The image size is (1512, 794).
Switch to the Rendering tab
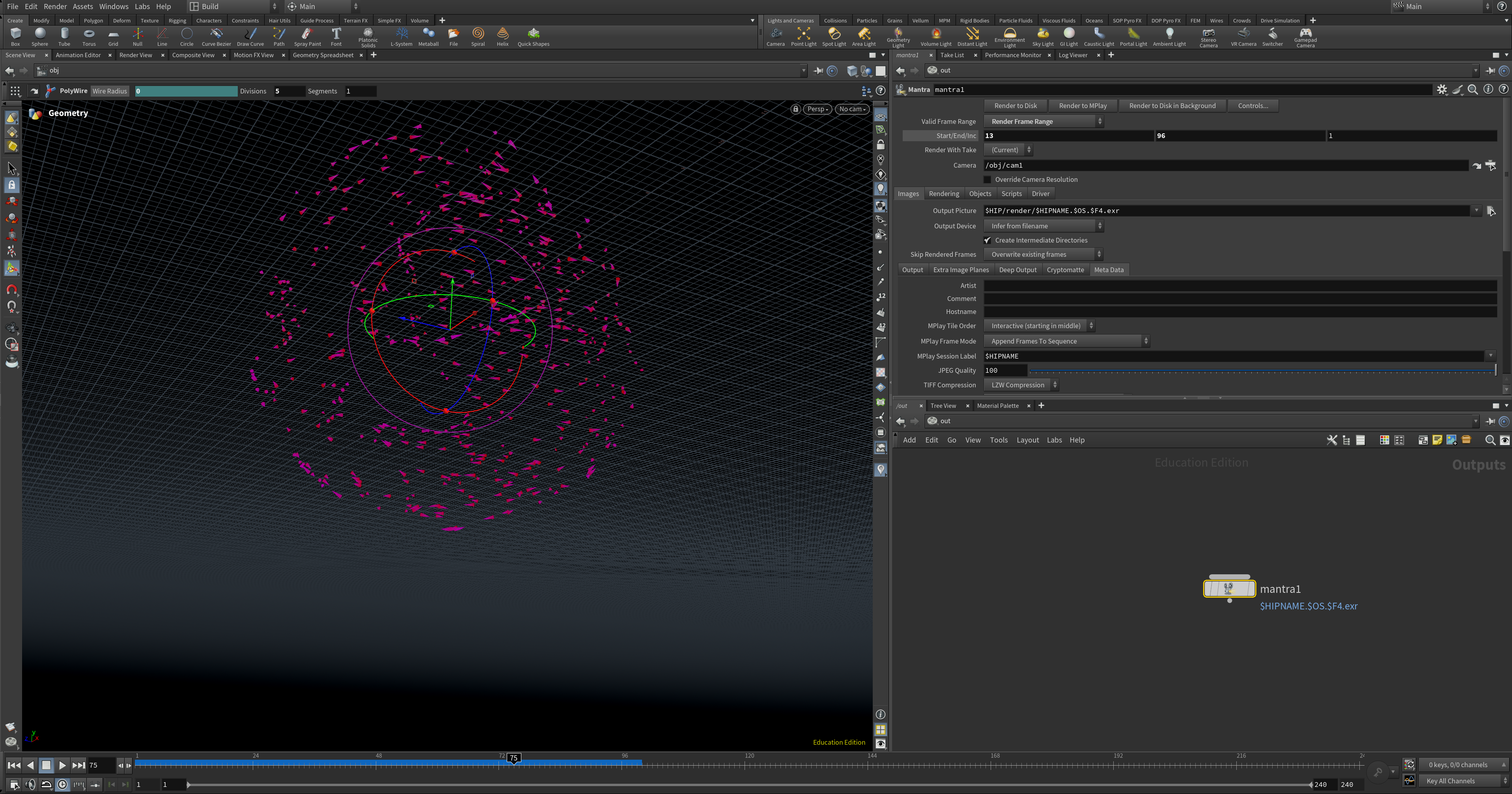click(944, 194)
